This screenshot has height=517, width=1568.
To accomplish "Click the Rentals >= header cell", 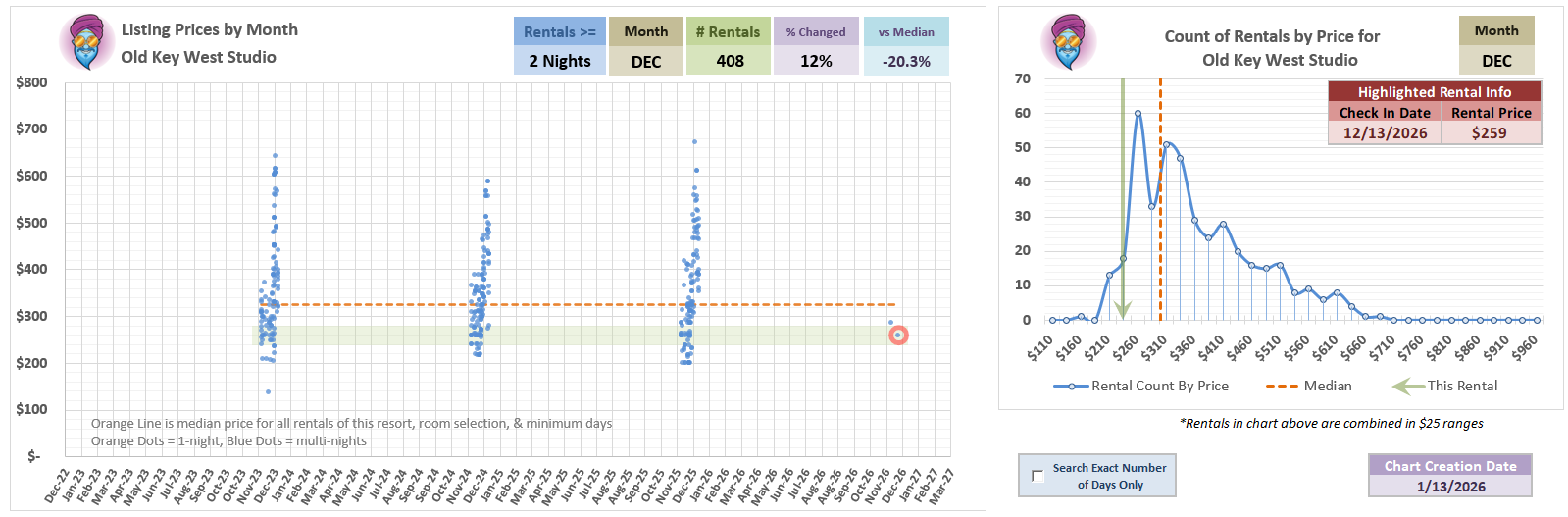I will pyautogui.click(x=559, y=31).
